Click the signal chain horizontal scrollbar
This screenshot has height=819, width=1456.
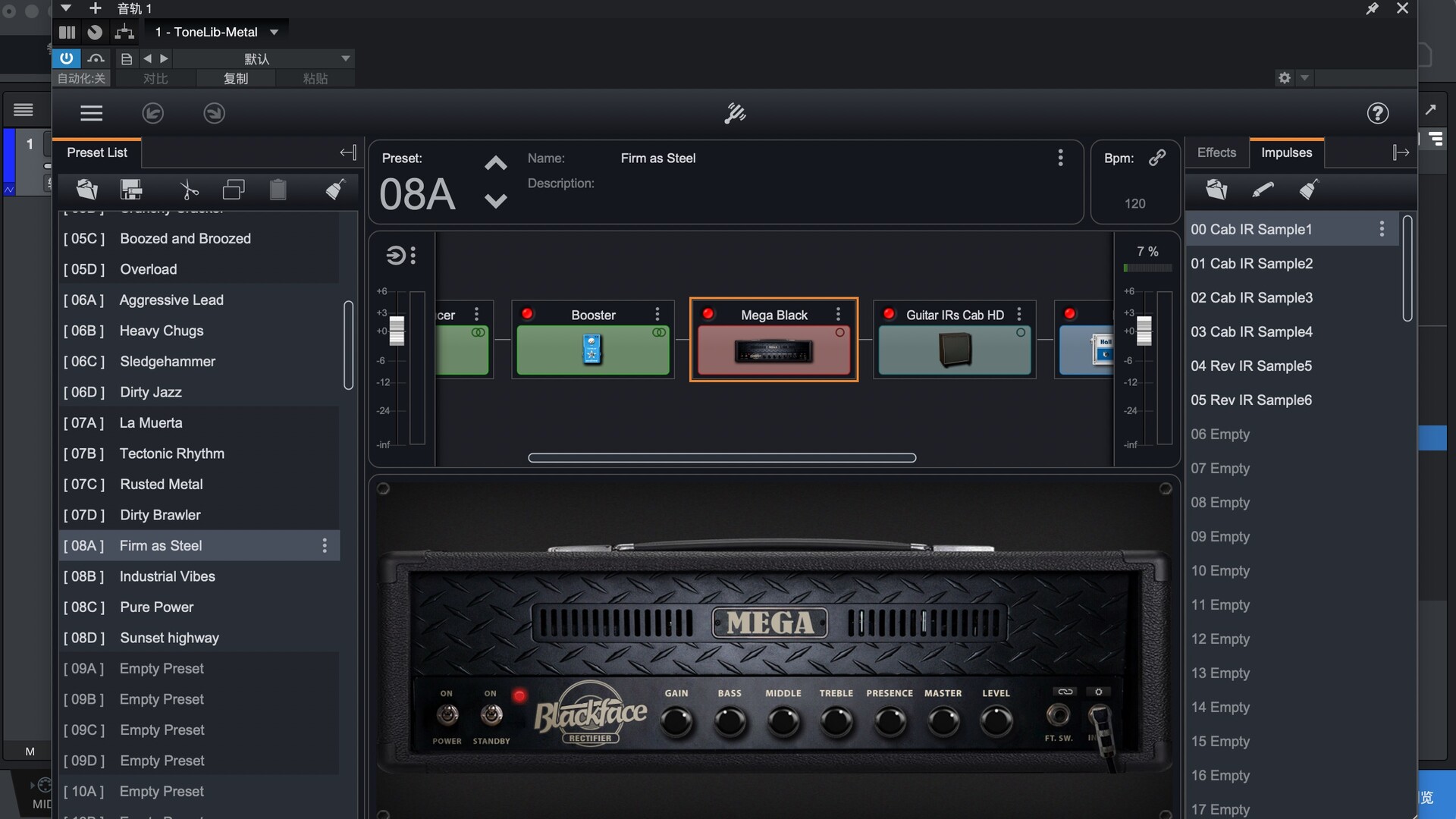[x=722, y=457]
